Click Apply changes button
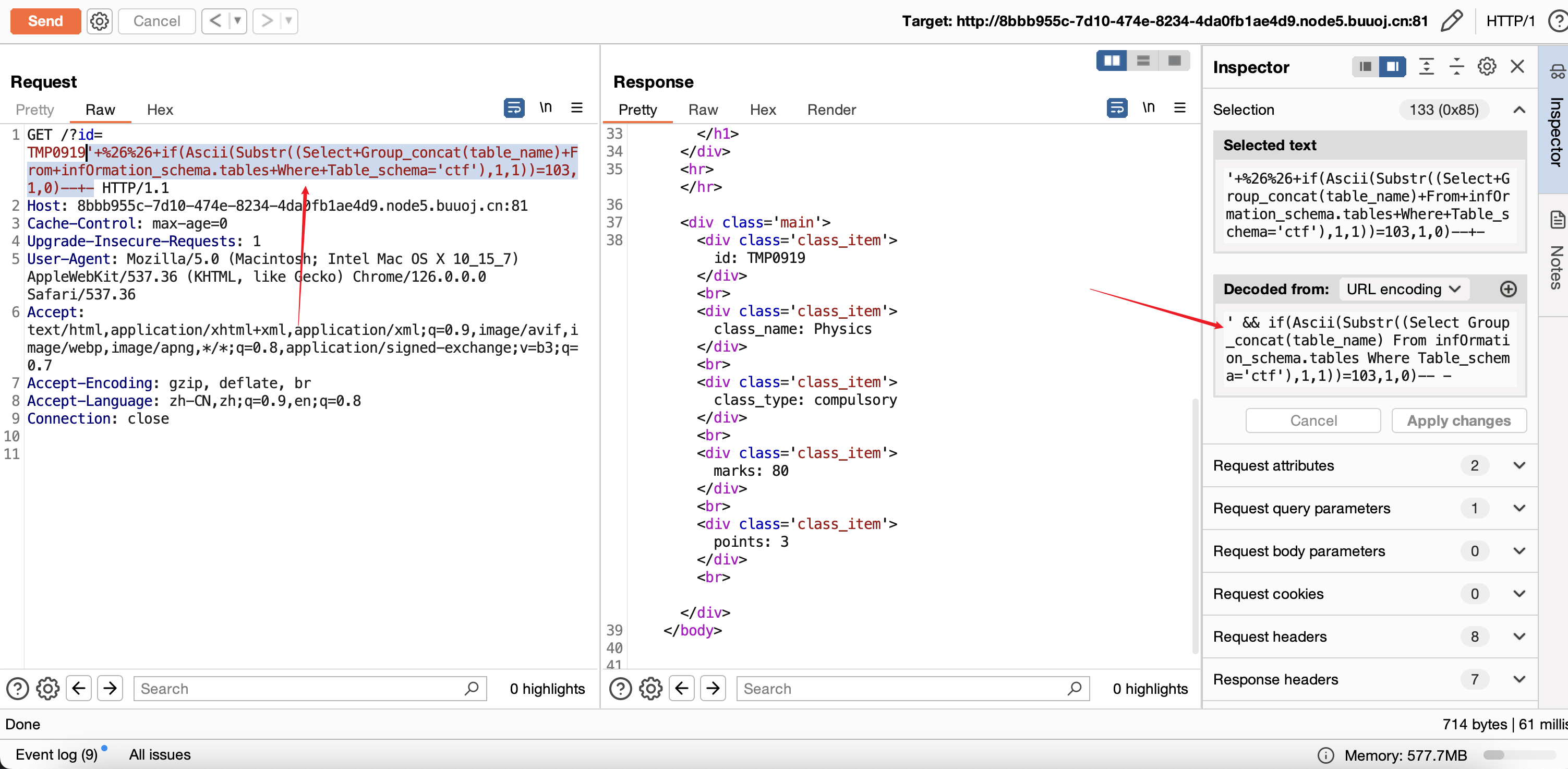Screen dimensions: 1568x769 [1458, 420]
